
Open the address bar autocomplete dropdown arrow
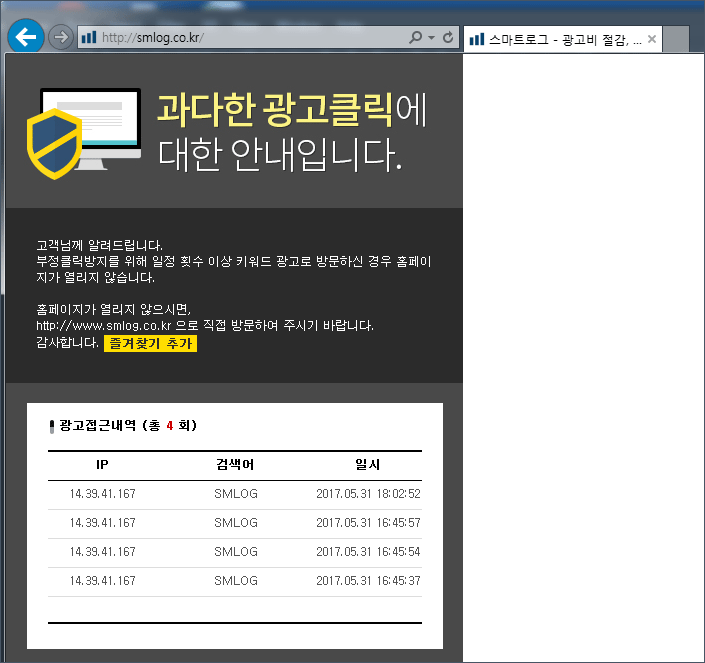pos(432,38)
